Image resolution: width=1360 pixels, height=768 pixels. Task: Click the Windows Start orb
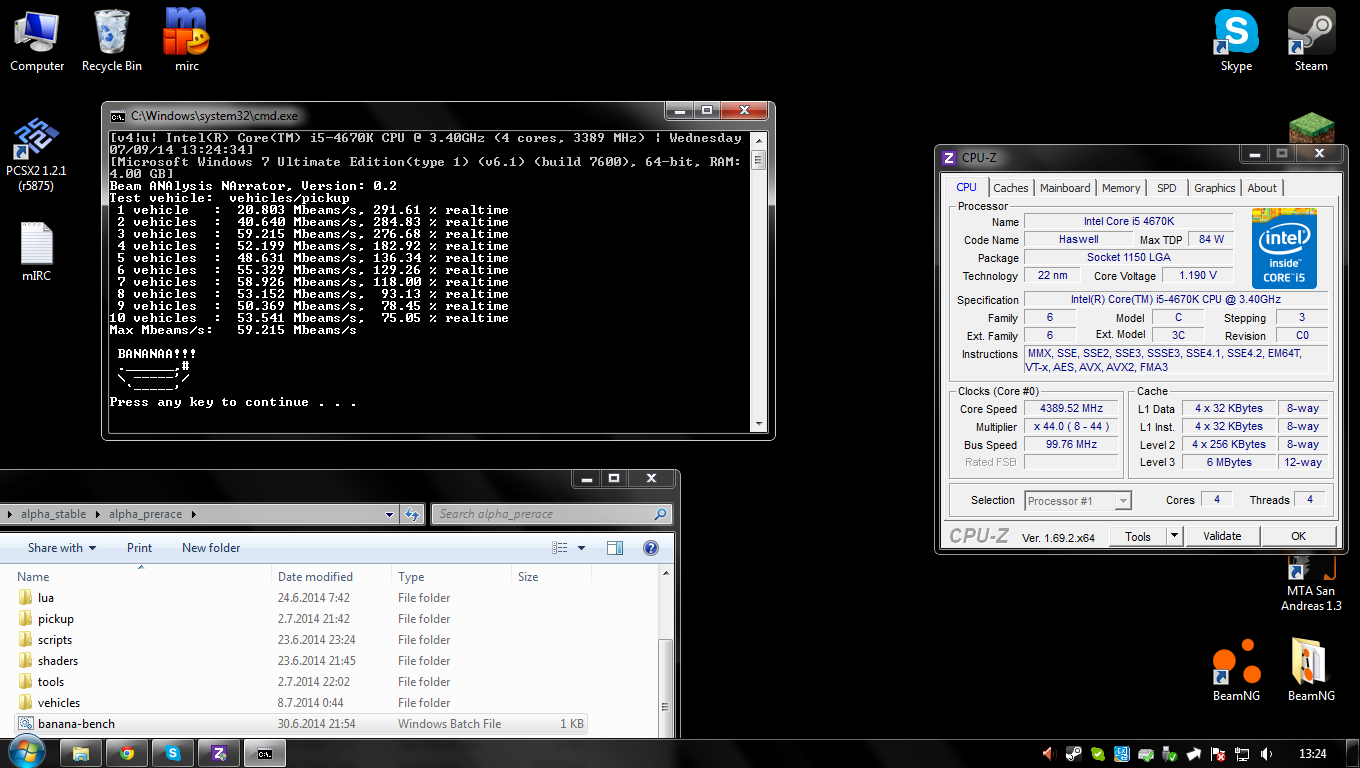(25, 753)
